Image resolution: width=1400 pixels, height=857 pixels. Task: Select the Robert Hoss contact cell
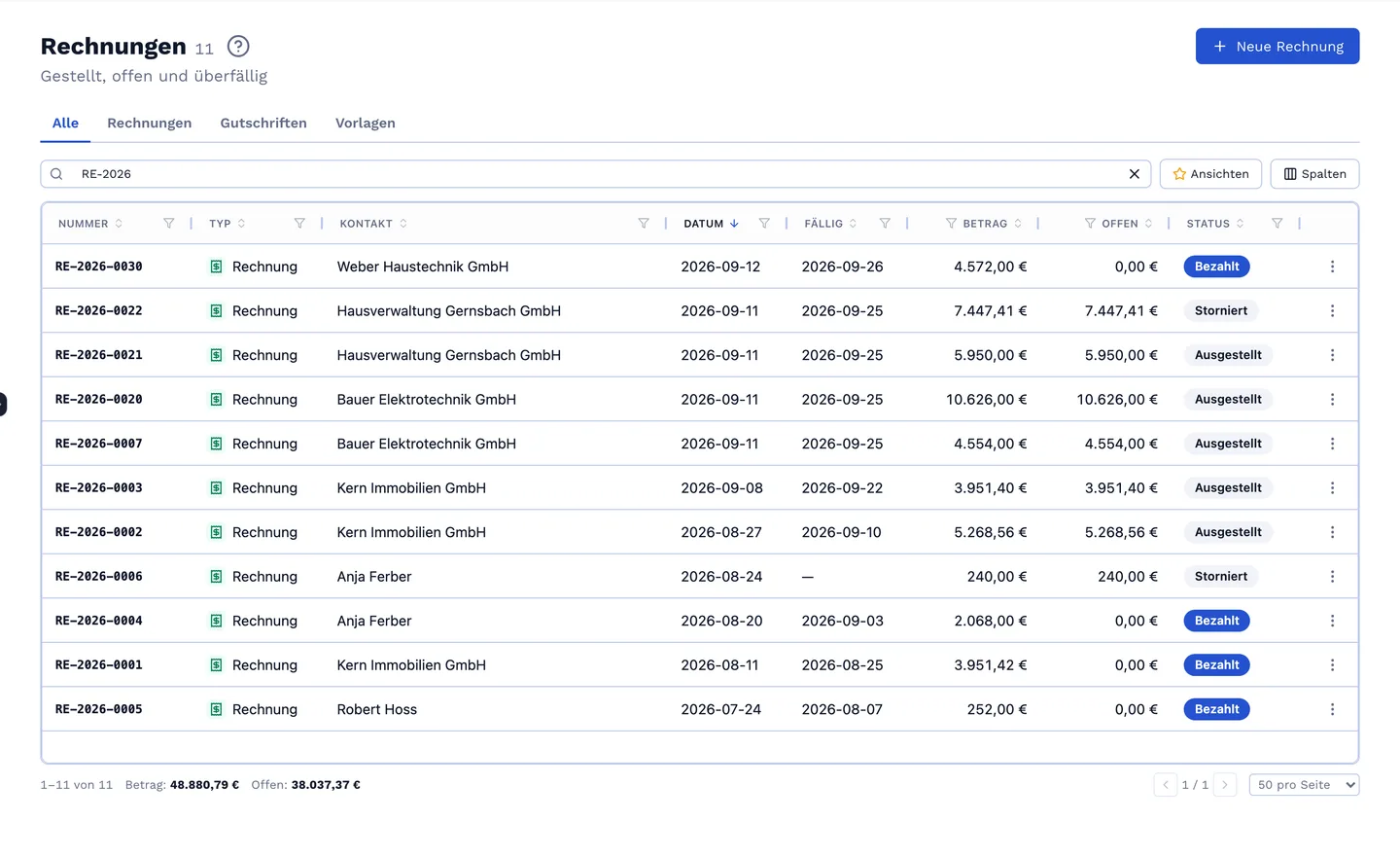point(377,709)
